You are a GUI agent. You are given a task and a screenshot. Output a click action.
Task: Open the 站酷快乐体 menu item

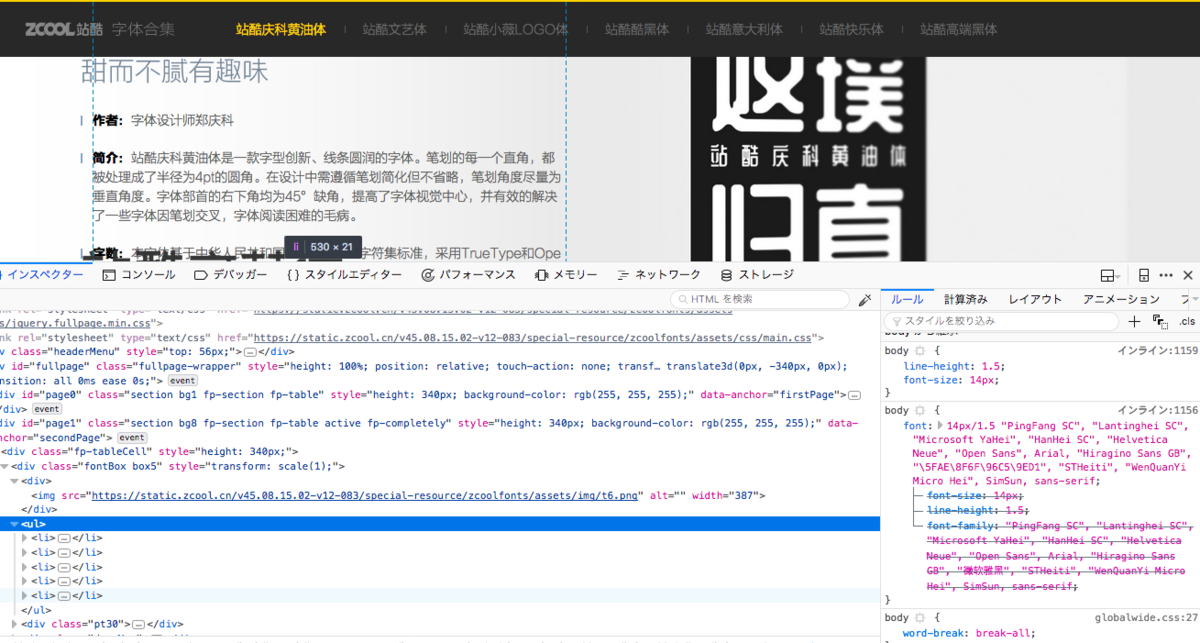pyautogui.click(x=851, y=29)
